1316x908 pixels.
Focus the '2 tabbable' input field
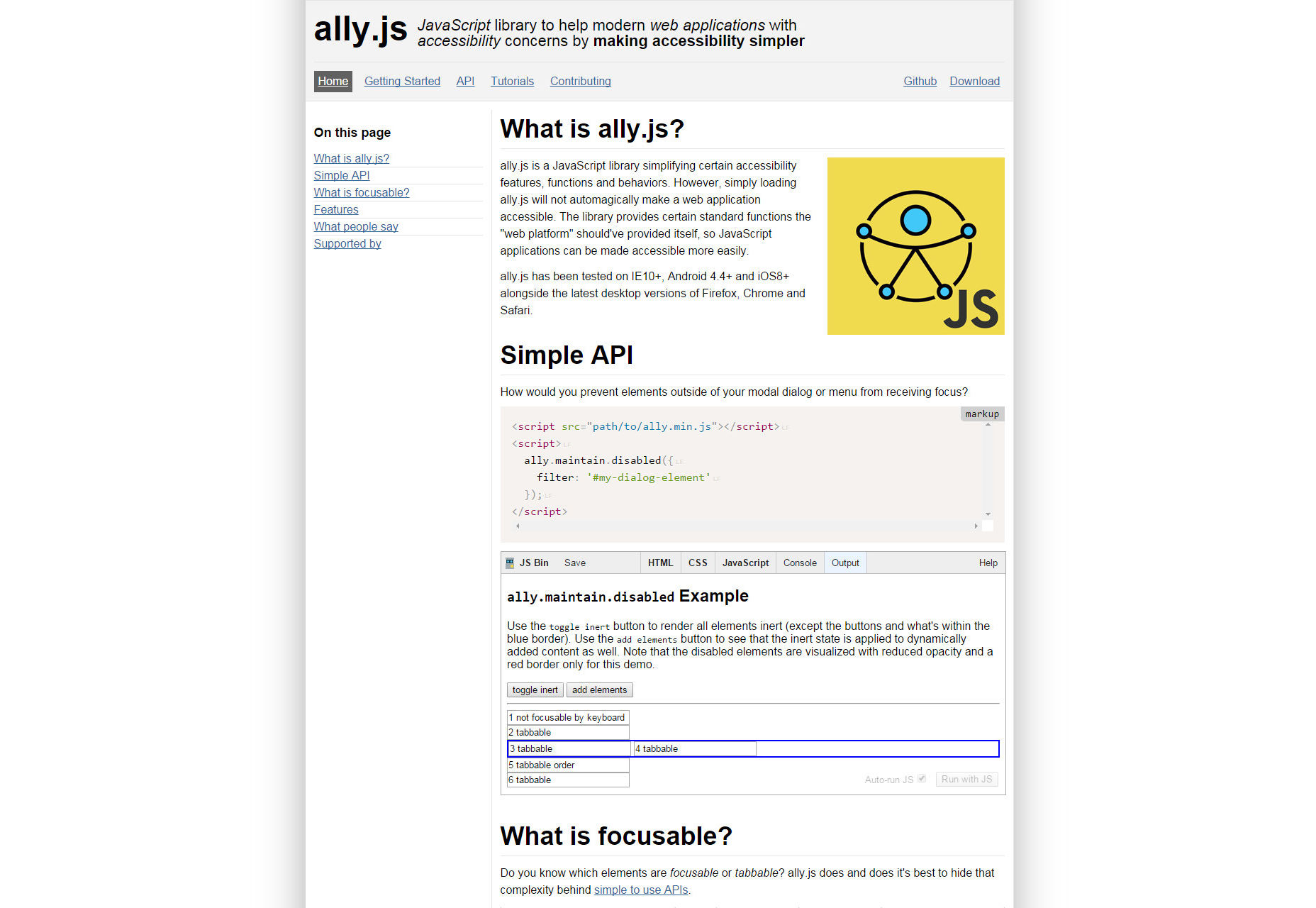(568, 733)
